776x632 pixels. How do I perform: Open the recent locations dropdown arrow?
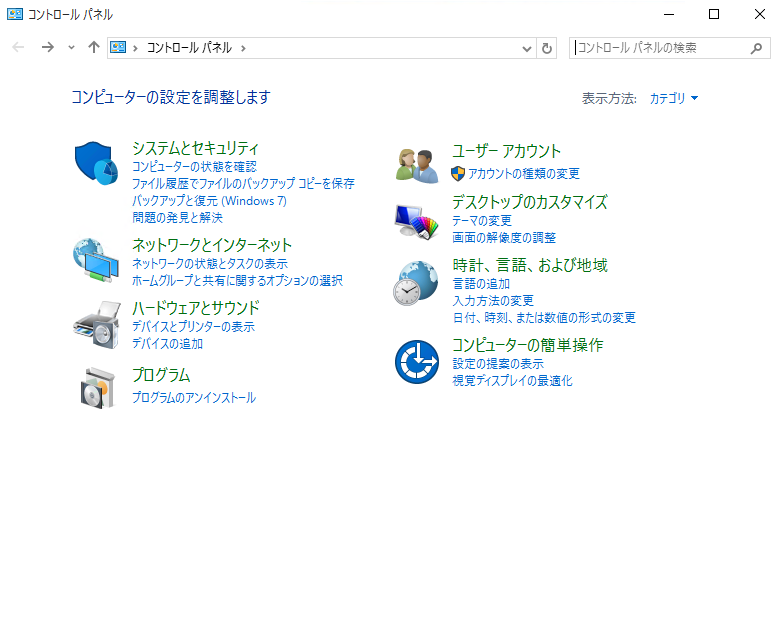pyautogui.click(x=71, y=48)
